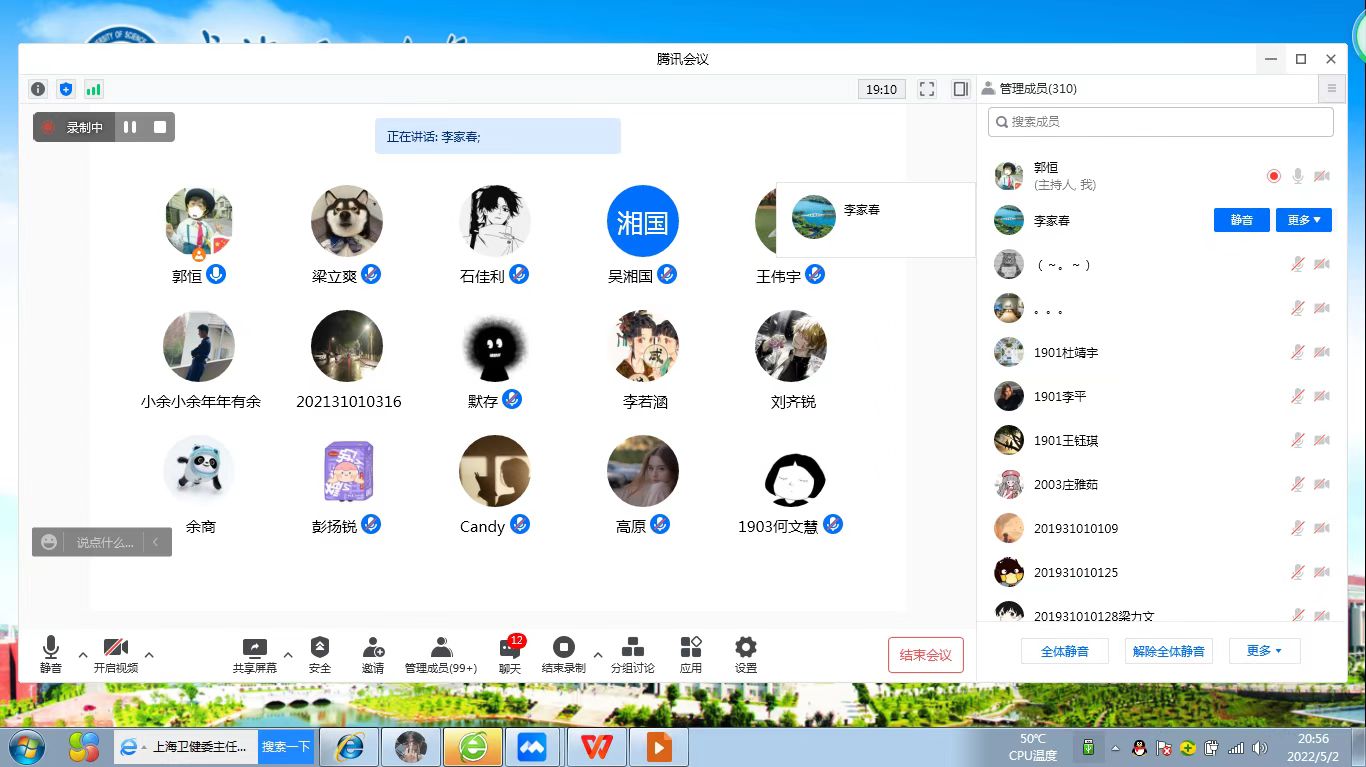This screenshot has width=1366, height=767.
Task: Click the Security (安全) shield icon
Action: click(319, 654)
